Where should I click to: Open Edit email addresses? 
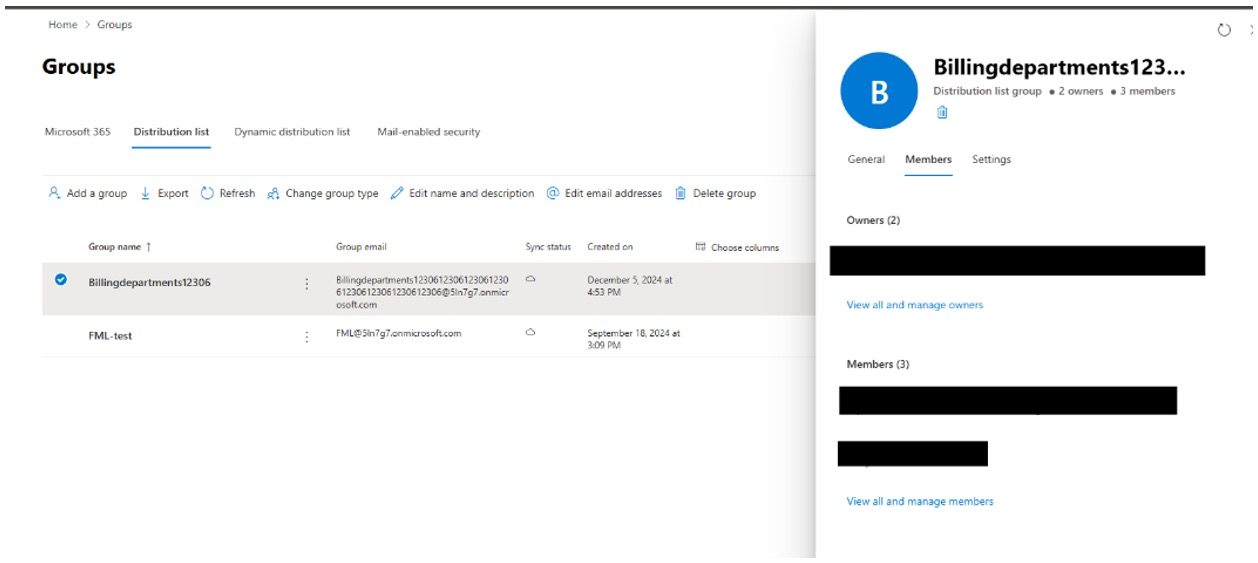(604, 194)
